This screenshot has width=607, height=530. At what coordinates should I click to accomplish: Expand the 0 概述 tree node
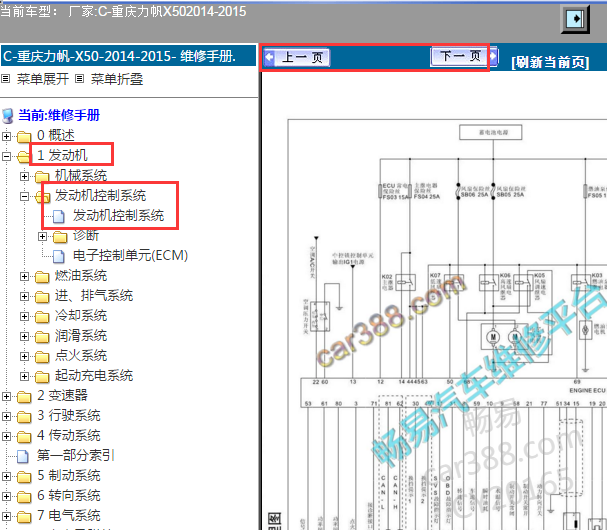point(6,136)
